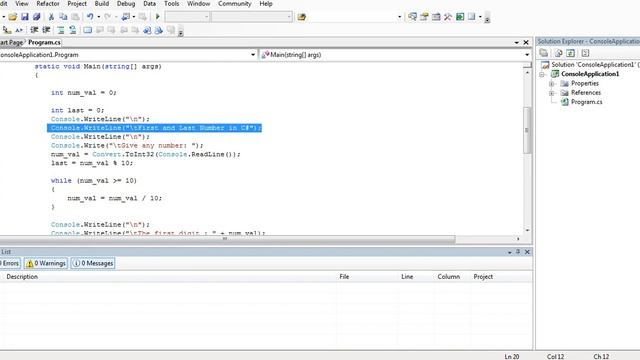Click View Code icon in Solution Explorer
This screenshot has height=360, width=640.
(585, 53)
